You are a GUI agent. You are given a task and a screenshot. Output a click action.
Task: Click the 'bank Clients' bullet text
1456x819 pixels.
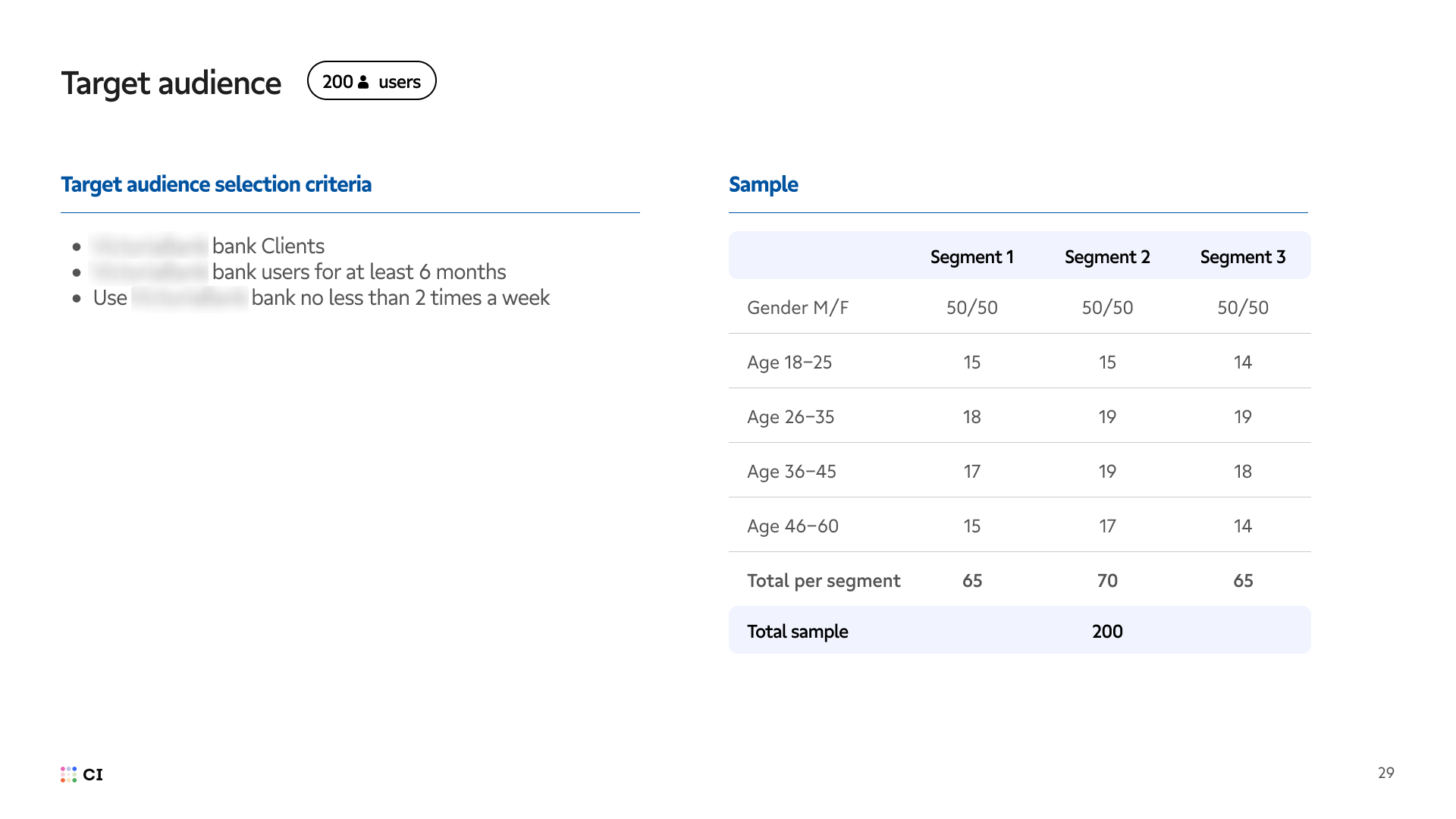point(268,246)
